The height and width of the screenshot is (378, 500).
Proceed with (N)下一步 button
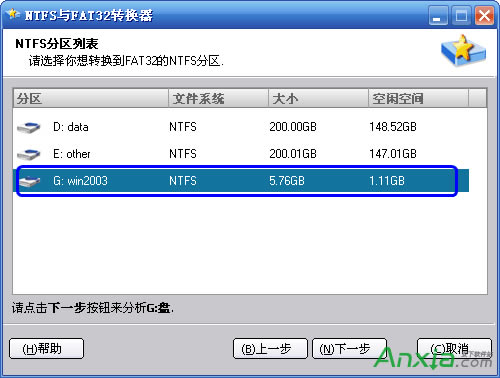coord(349,349)
